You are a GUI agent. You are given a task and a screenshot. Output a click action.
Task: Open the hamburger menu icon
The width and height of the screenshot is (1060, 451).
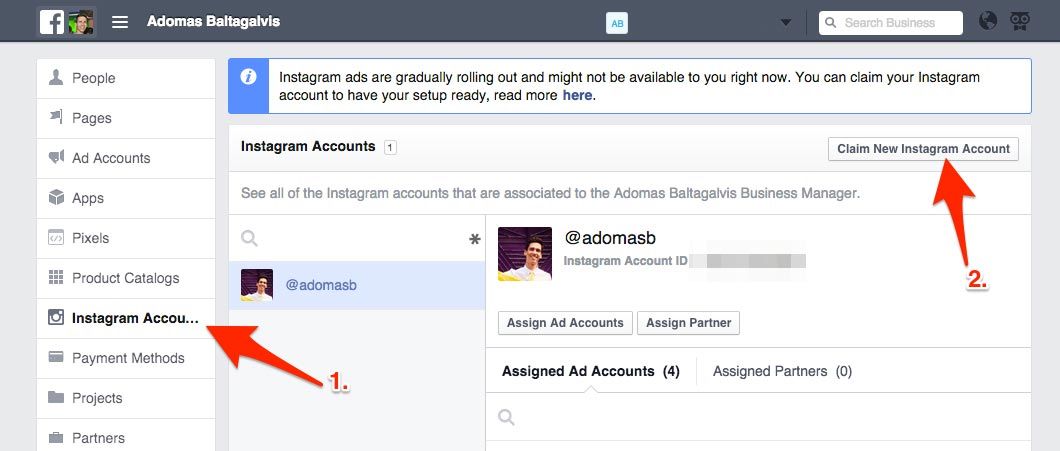(x=120, y=22)
